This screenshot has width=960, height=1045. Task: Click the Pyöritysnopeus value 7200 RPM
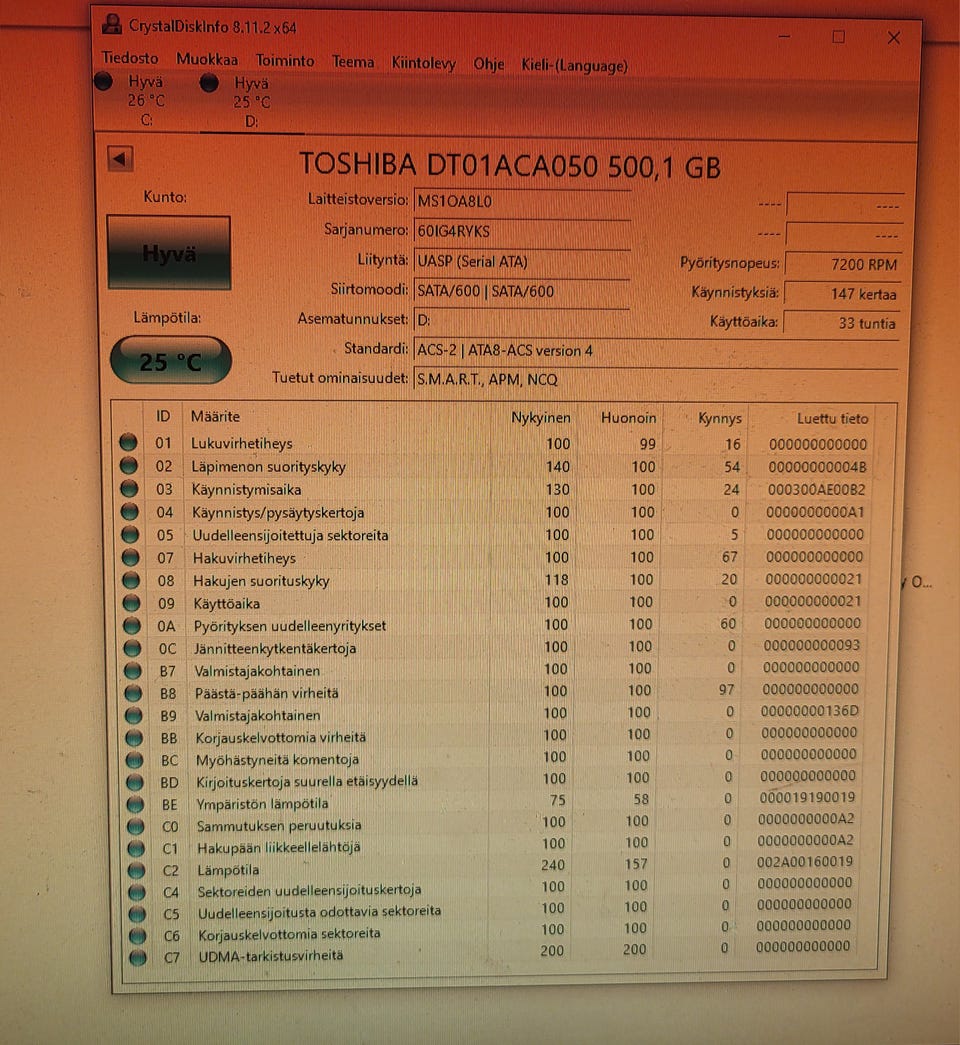pyautogui.click(x=843, y=264)
